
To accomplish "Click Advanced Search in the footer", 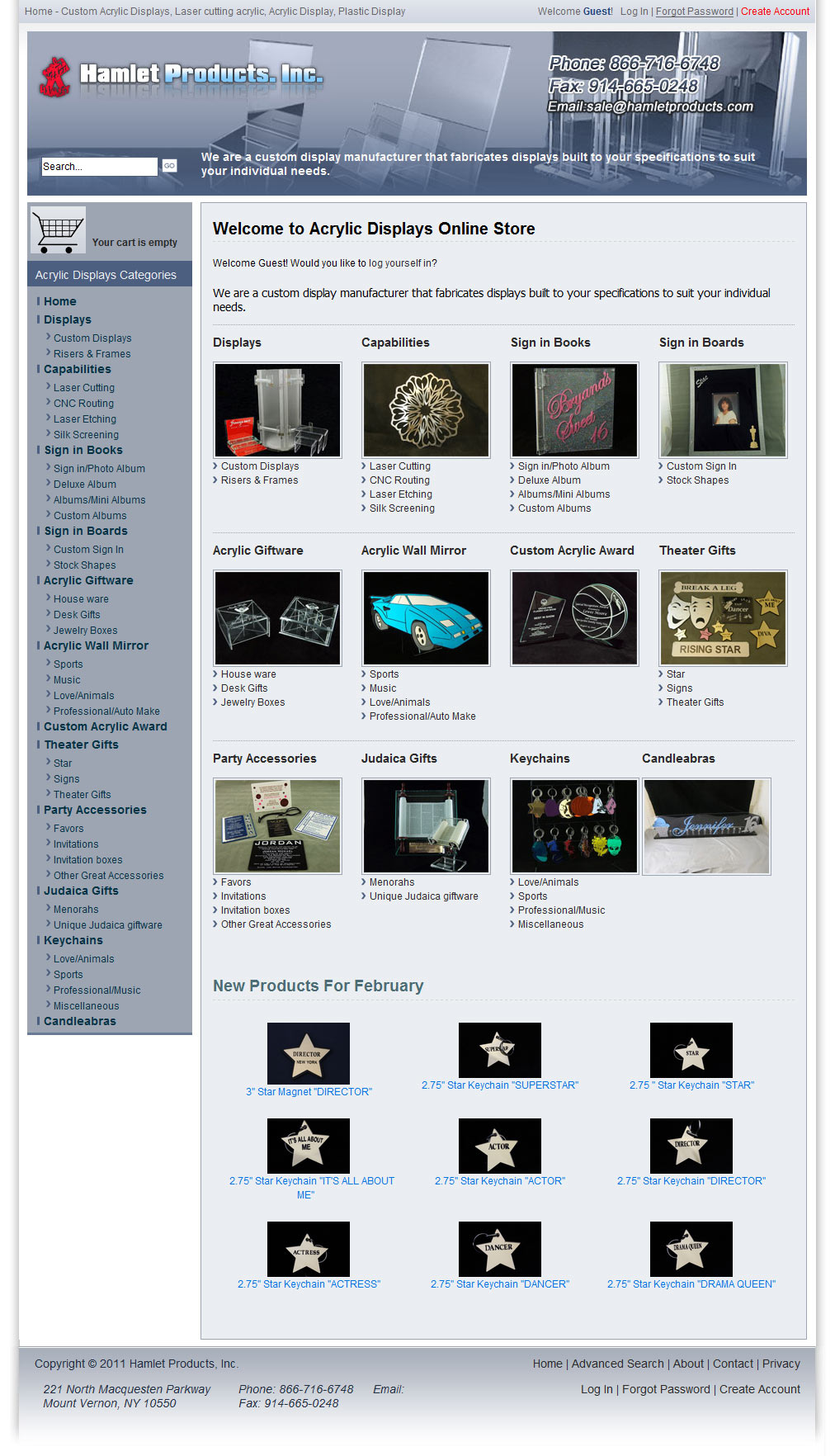I will (617, 1364).
